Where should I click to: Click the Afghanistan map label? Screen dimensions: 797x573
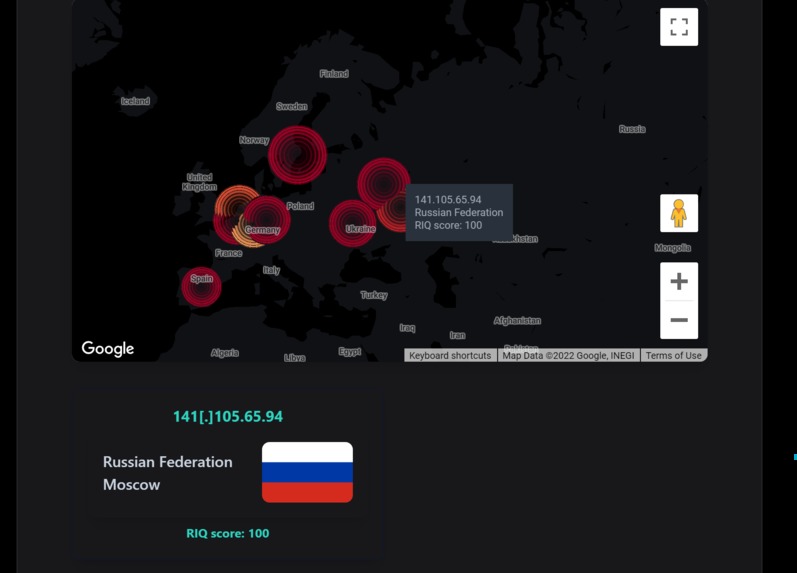pos(517,320)
